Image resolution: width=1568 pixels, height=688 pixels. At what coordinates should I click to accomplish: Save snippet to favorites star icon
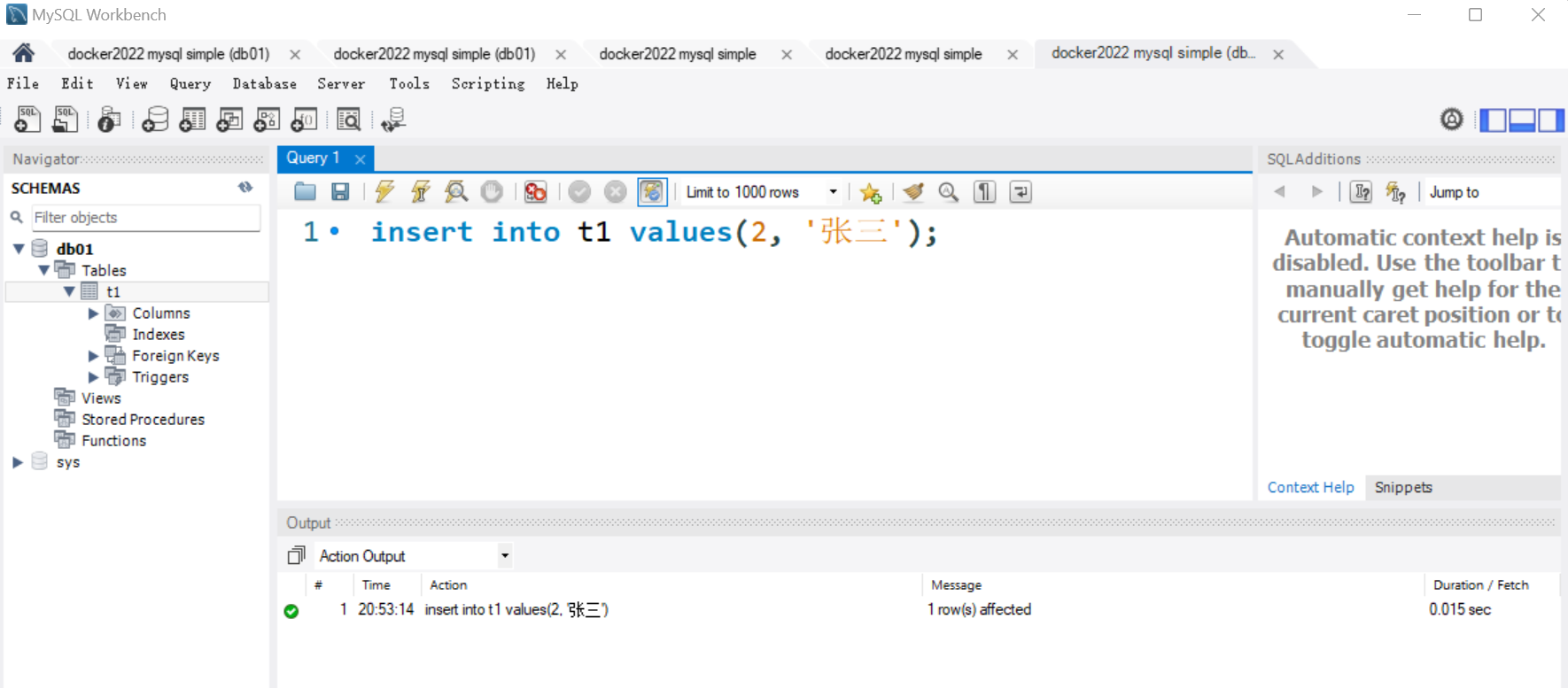871,192
